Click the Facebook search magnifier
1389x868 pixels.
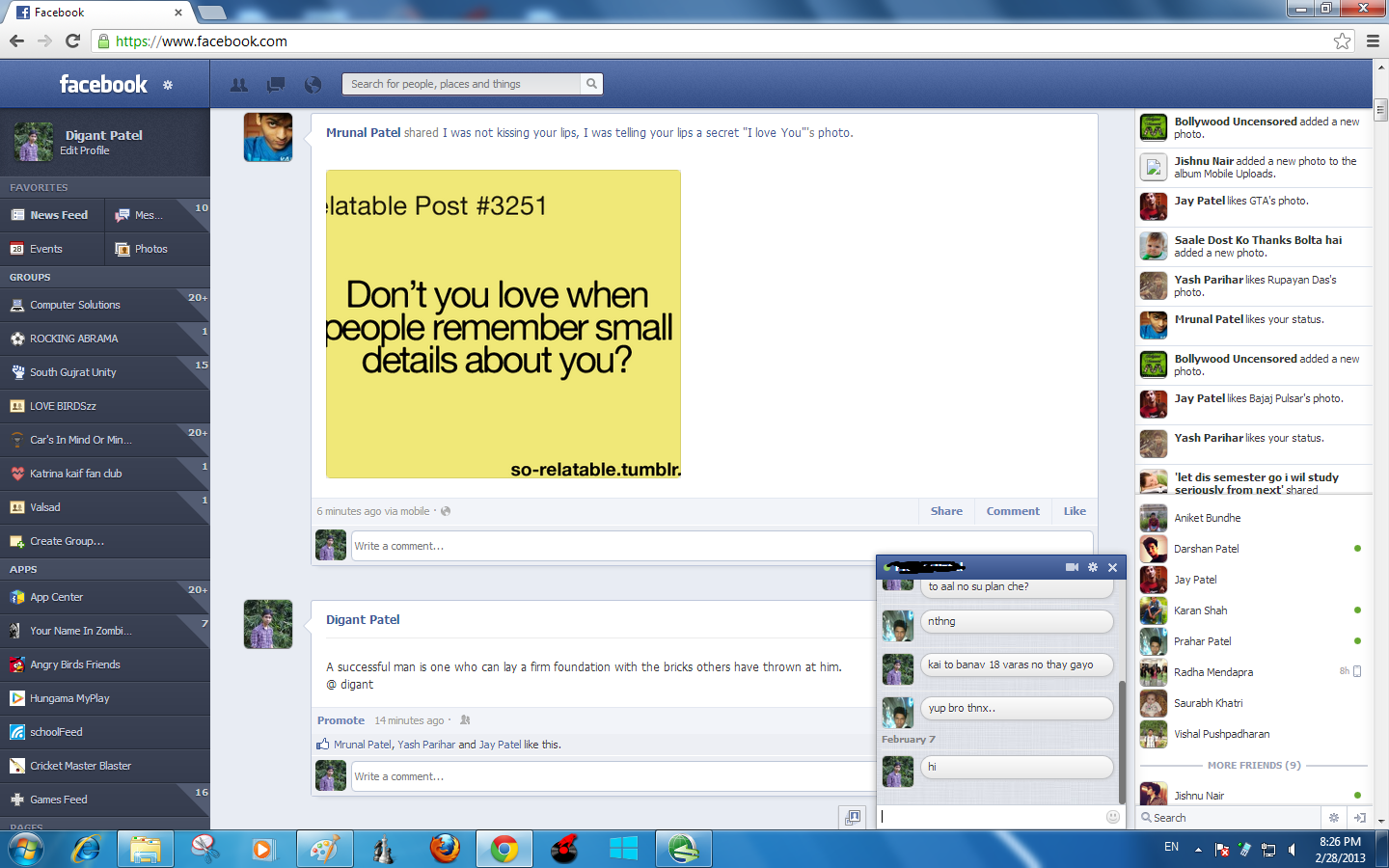590,84
